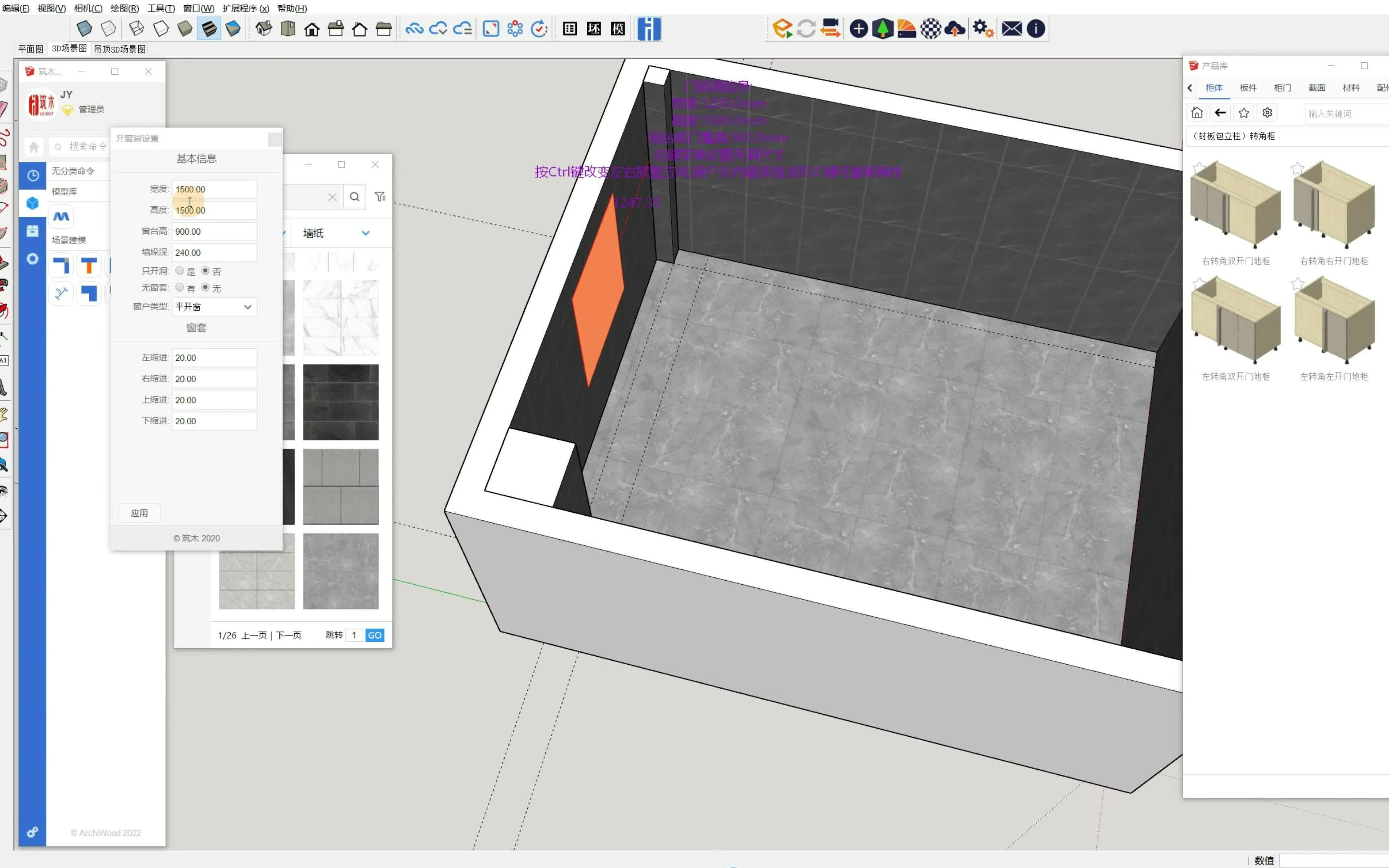The width and height of the screenshot is (1389, 868).
Task: Click the dark circular plus icon
Action: pos(858,28)
